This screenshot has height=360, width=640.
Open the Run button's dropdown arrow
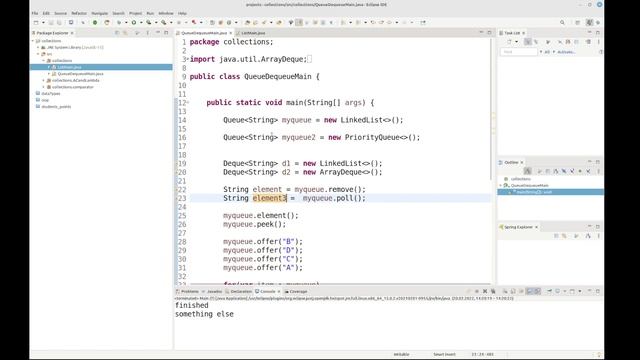[141, 22]
